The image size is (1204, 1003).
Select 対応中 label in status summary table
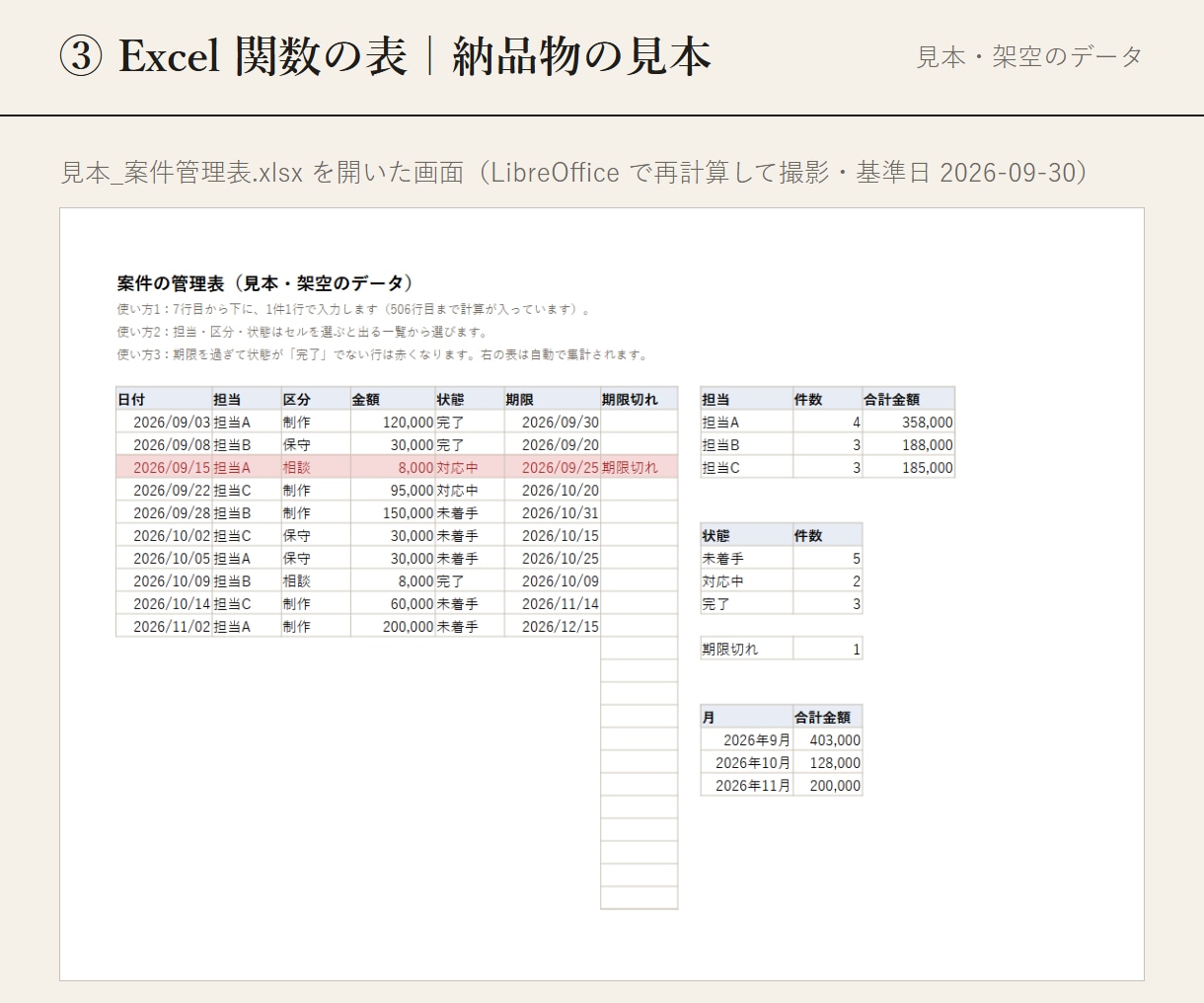click(x=747, y=580)
